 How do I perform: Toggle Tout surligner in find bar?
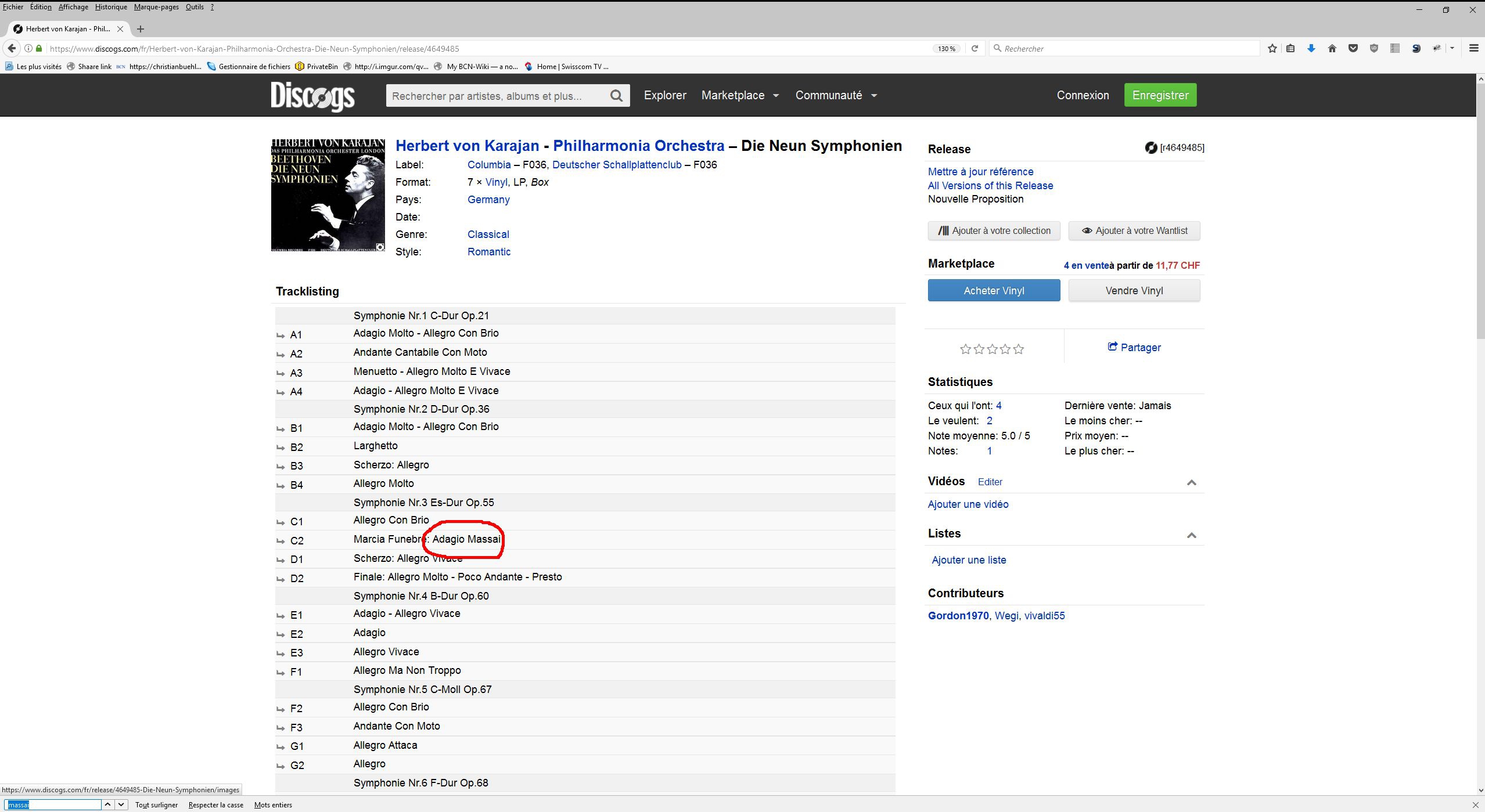[156, 804]
